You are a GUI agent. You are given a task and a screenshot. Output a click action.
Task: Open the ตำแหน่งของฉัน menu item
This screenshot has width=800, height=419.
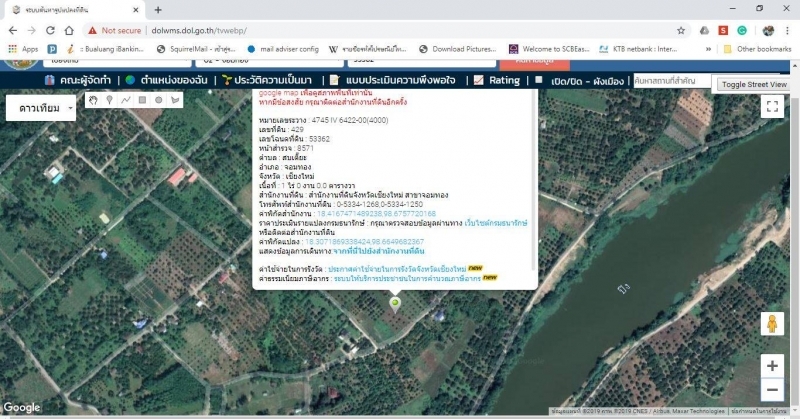(x=169, y=80)
